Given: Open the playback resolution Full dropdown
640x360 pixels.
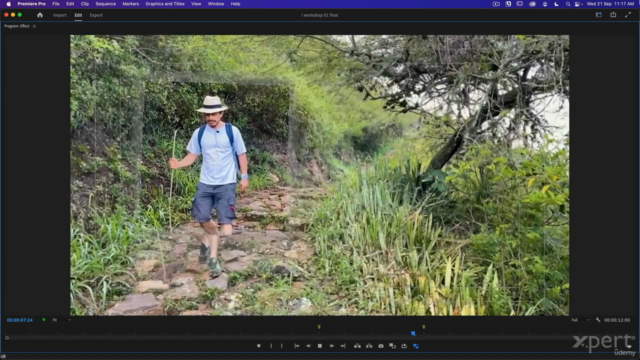Looking at the screenshot, I should click(x=580, y=320).
